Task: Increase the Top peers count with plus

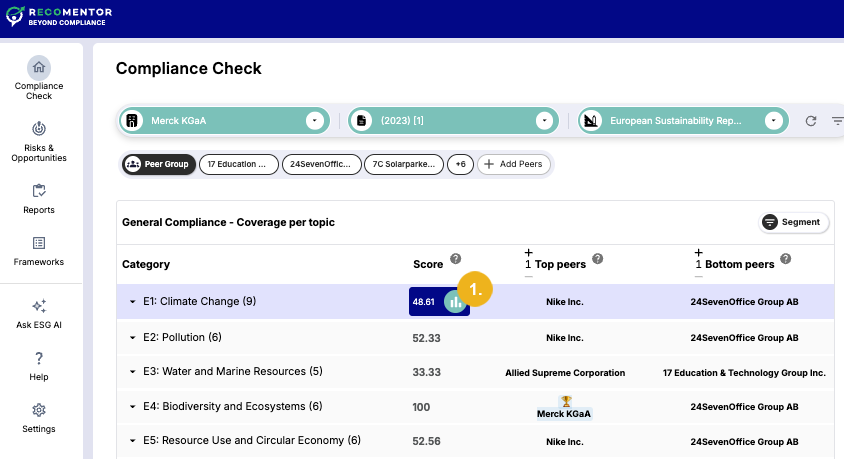Action: coord(528,253)
